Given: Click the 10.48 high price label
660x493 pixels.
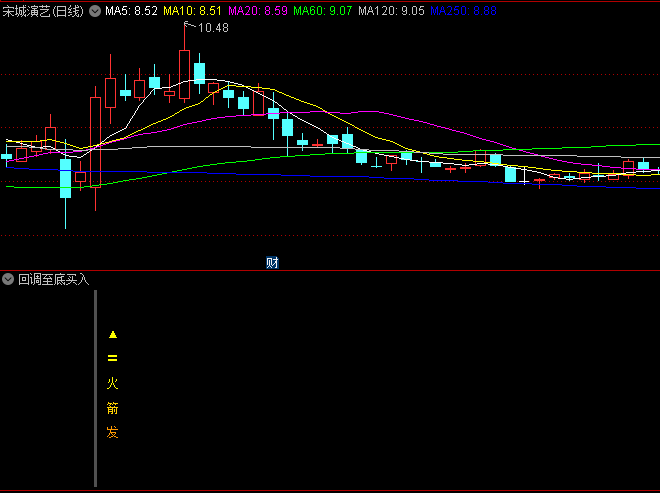Looking at the screenshot, I should [x=213, y=28].
